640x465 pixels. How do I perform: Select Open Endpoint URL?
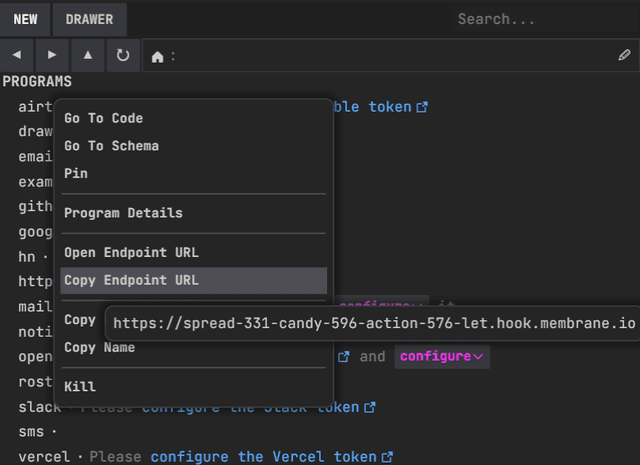point(131,252)
